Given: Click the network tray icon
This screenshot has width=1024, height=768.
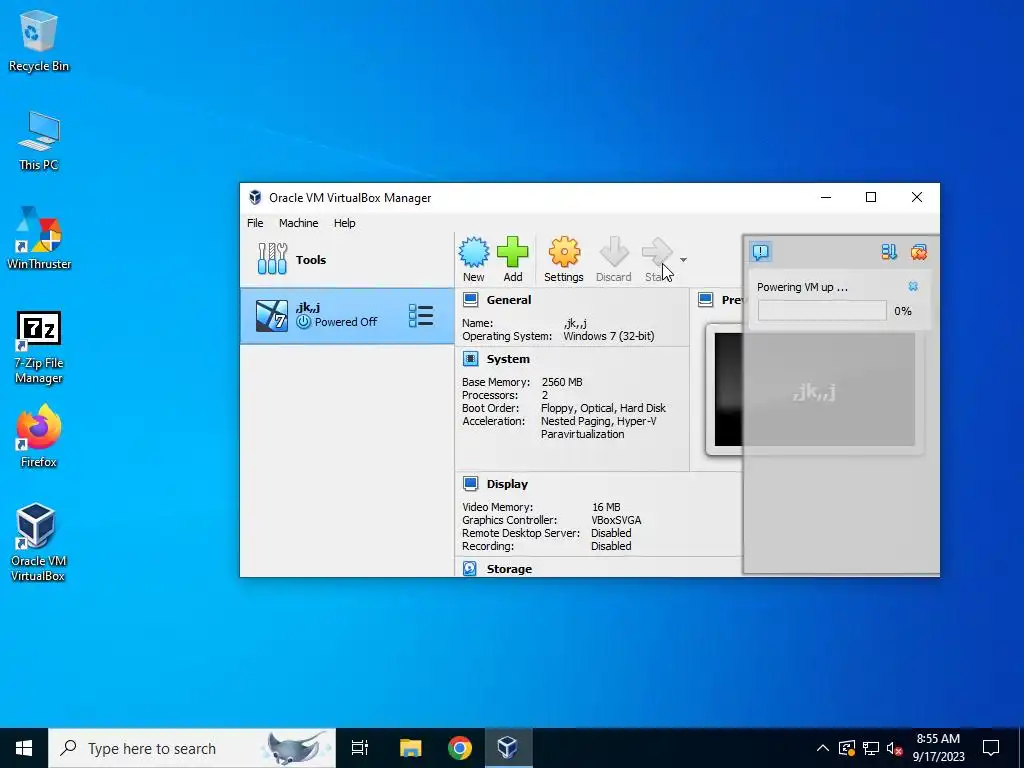Looking at the screenshot, I should coord(871,748).
